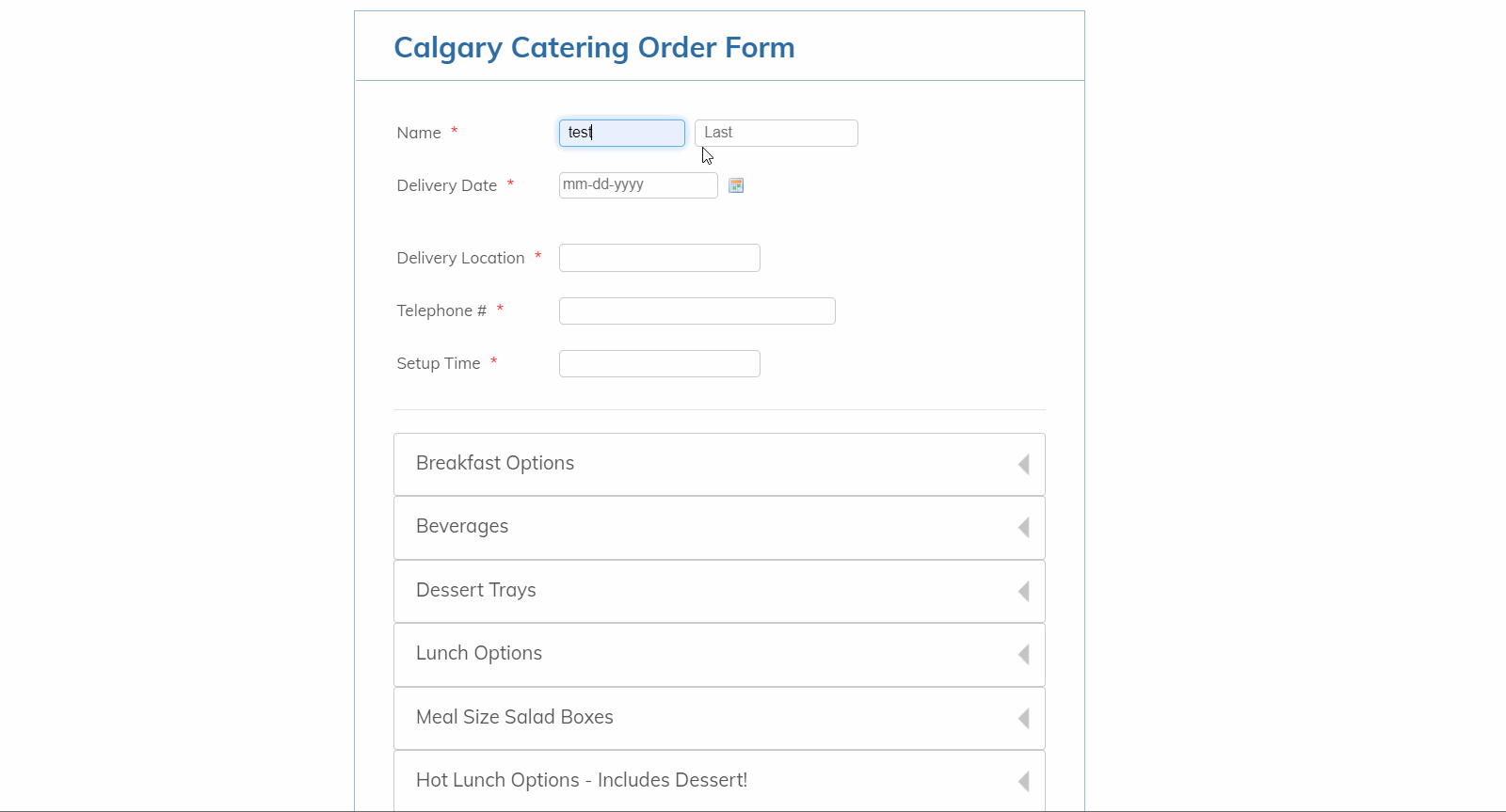The image size is (1506, 812).
Task: Focus the Setup Time input field
Action: 659,363
